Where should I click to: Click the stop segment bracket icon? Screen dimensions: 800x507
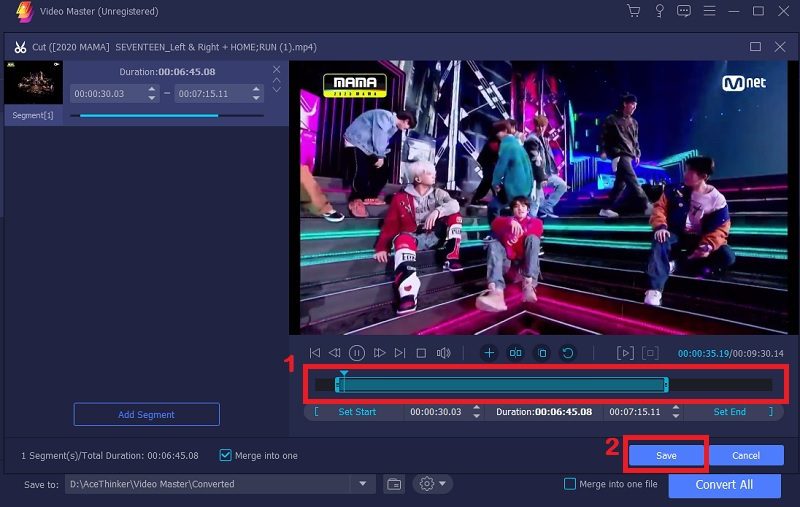click(x=650, y=352)
